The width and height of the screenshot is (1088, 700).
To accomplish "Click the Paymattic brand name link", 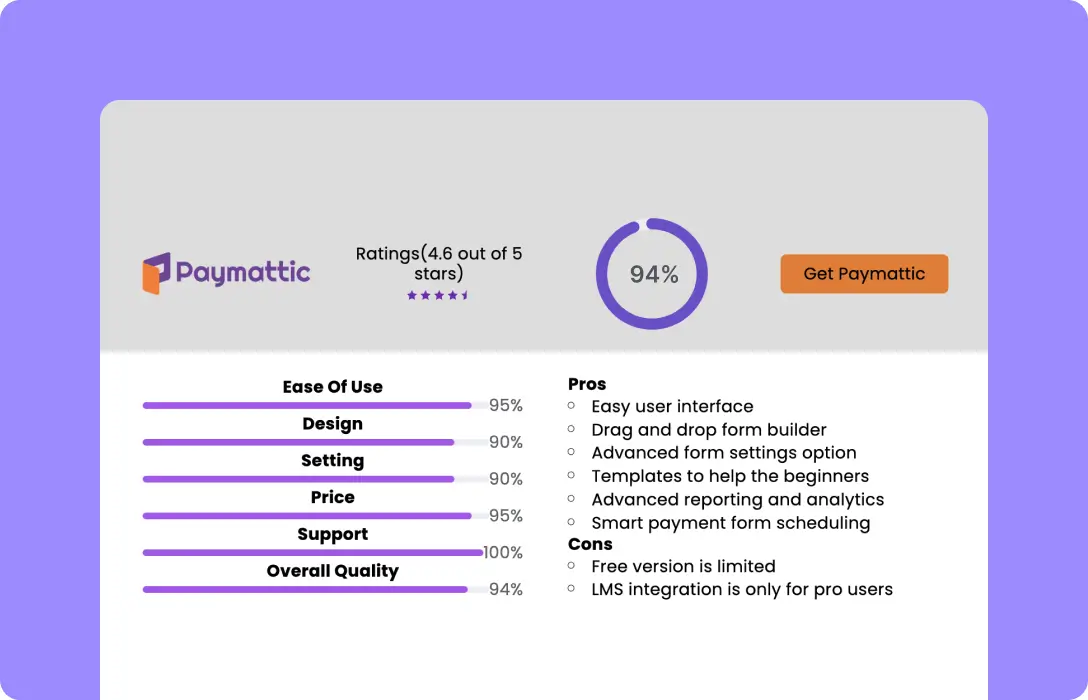I will tap(244, 271).
